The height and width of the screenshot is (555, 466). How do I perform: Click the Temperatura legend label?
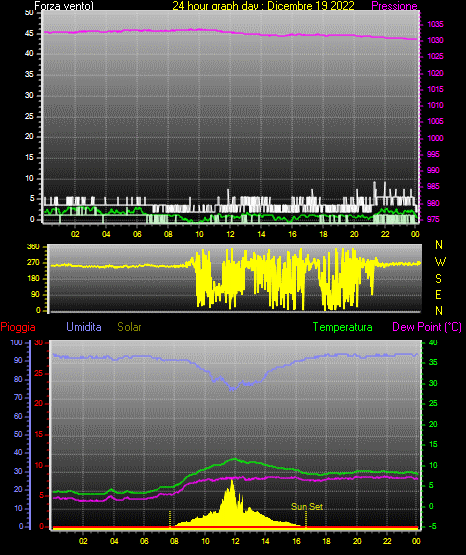click(342, 327)
